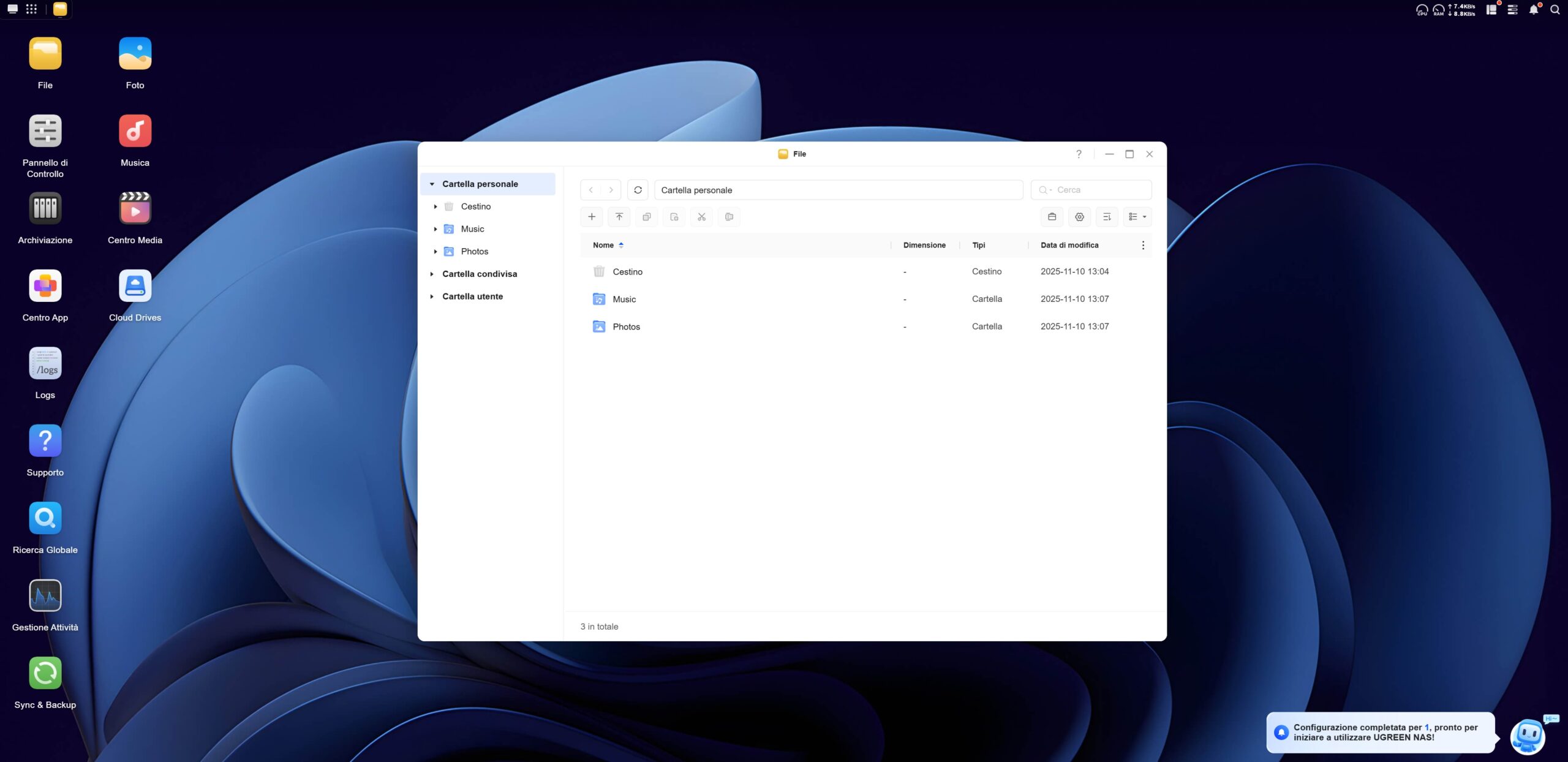
Task: Open the column options three-dot menu
Action: coord(1143,245)
